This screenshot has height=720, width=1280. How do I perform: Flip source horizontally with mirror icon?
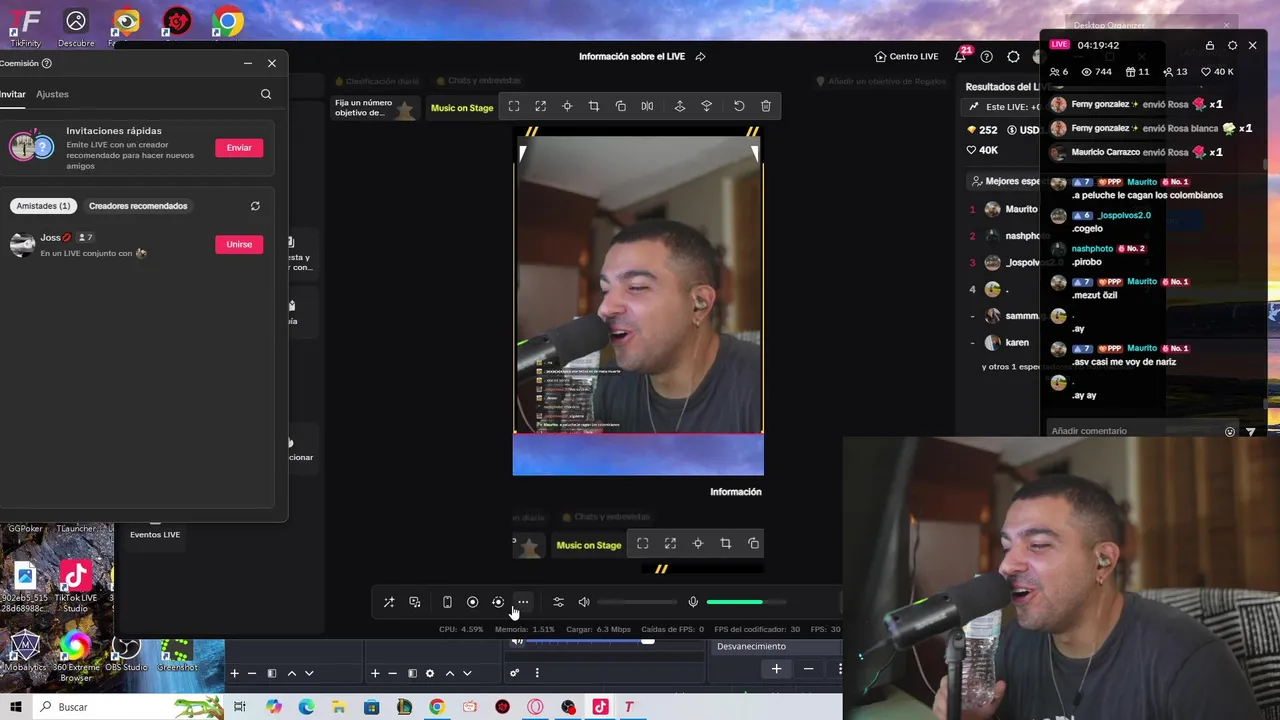[647, 106]
